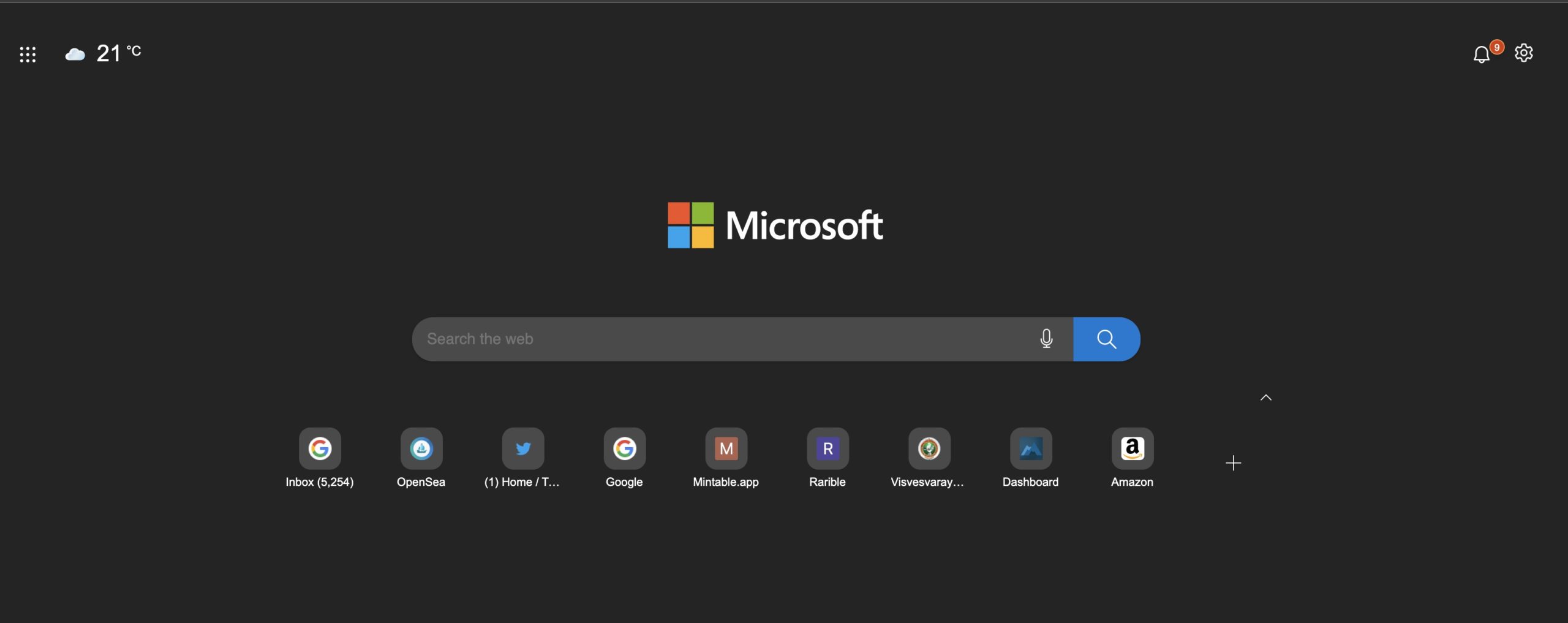The height and width of the screenshot is (623, 1568).
Task: Open the Rarible quick link
Action: (827, 458)
